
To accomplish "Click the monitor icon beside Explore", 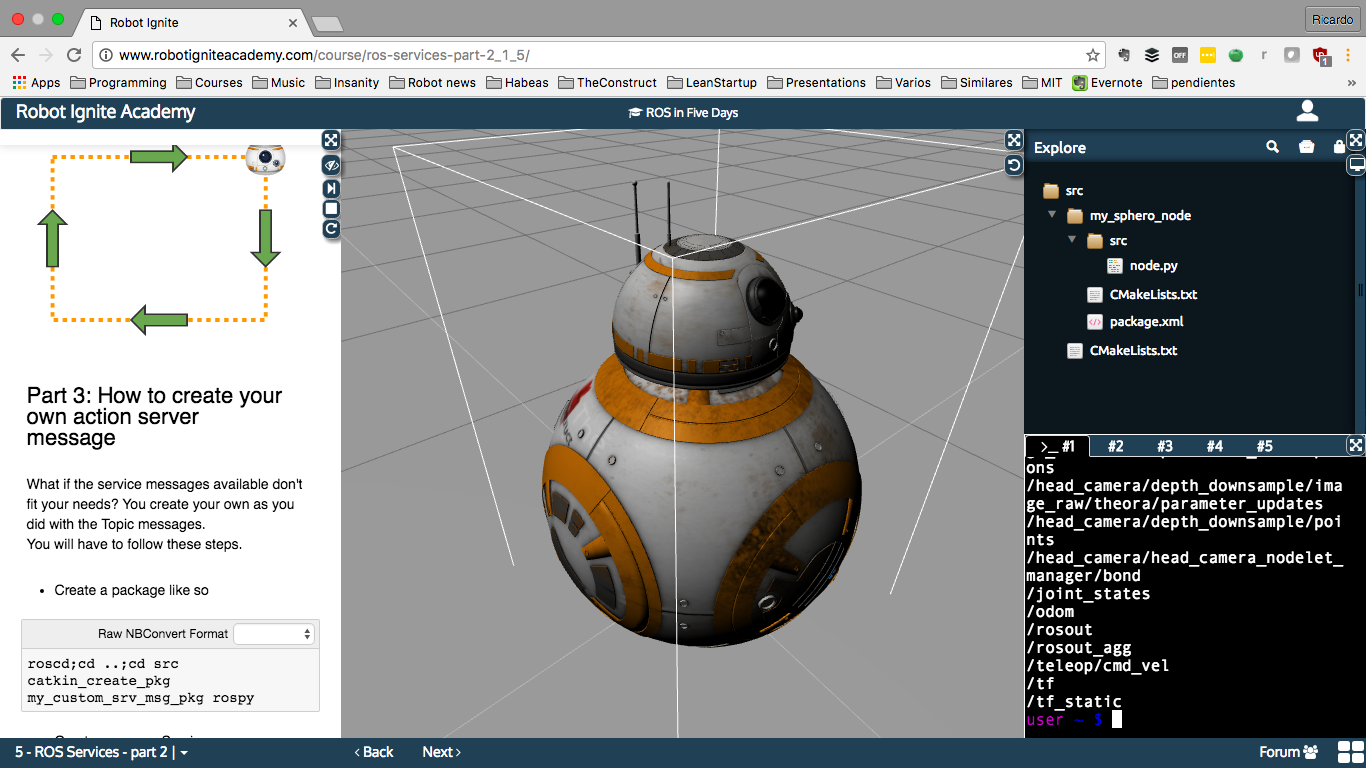I will click(x=1356, y=165).
